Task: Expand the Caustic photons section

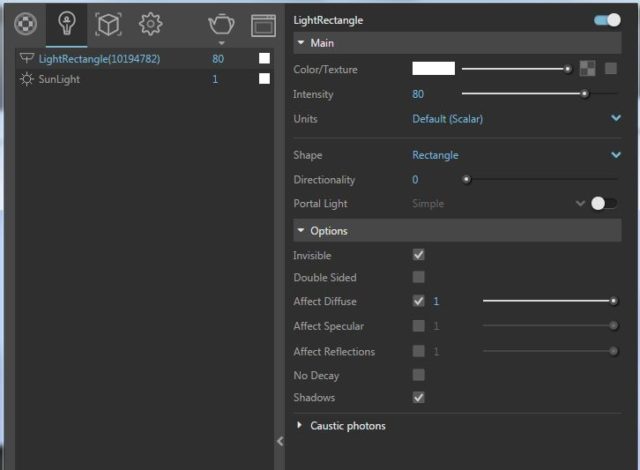Action: pos(347,426)
